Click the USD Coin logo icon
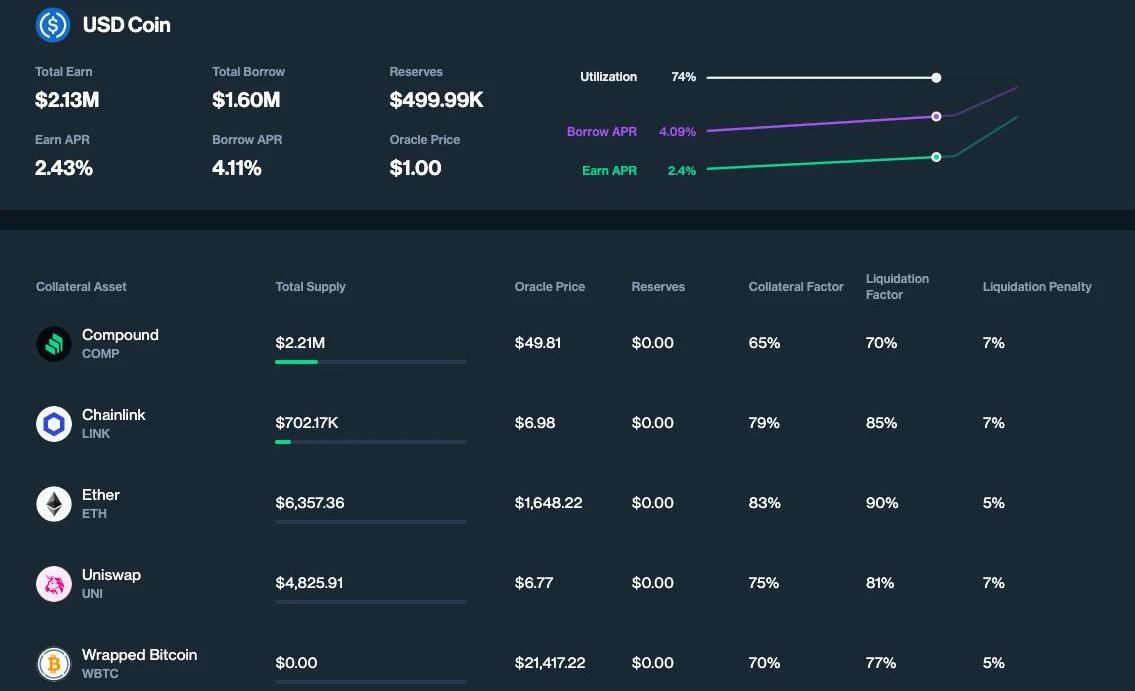 [52, 25]
